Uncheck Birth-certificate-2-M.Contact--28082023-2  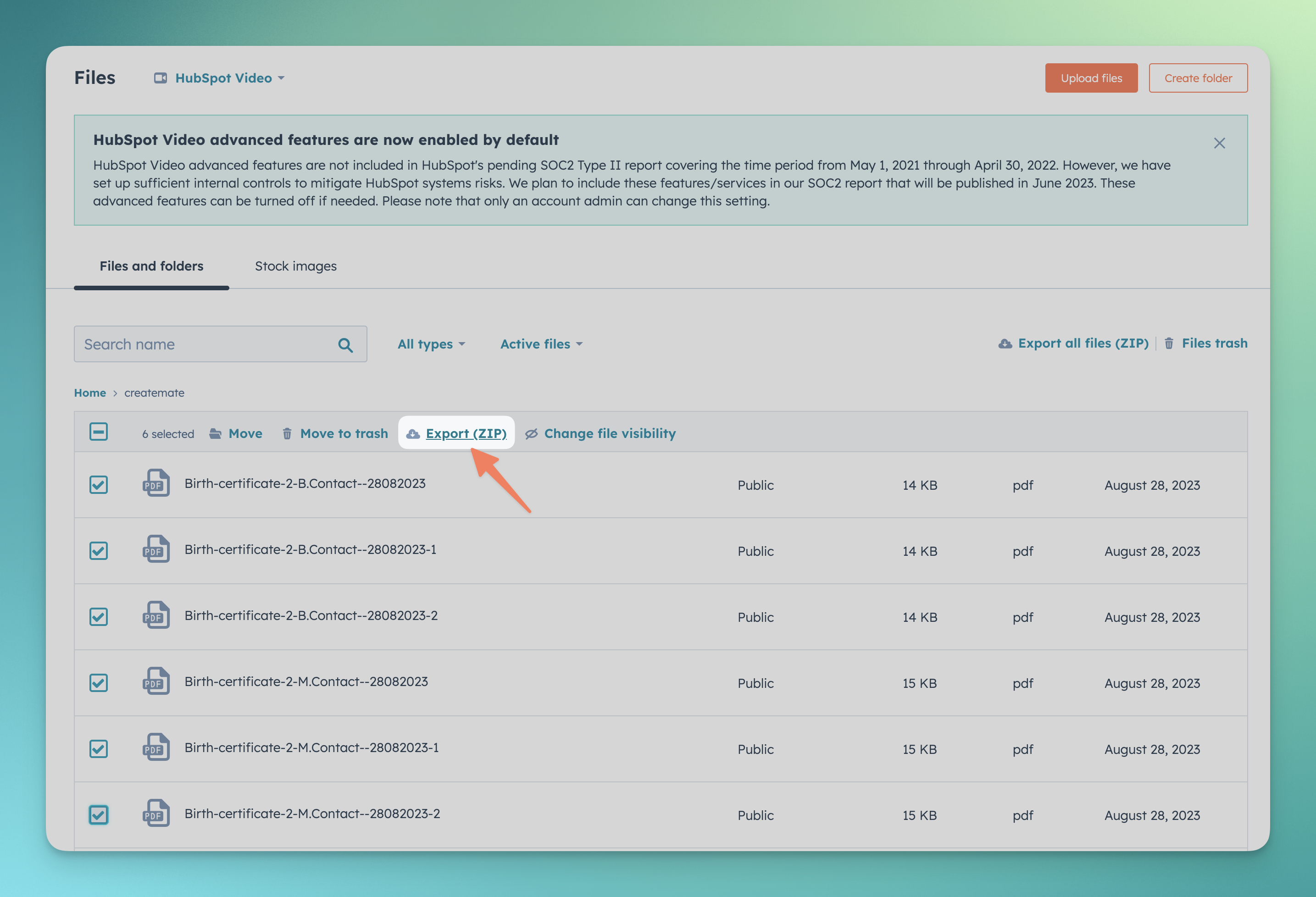click(x=99, y=814)
